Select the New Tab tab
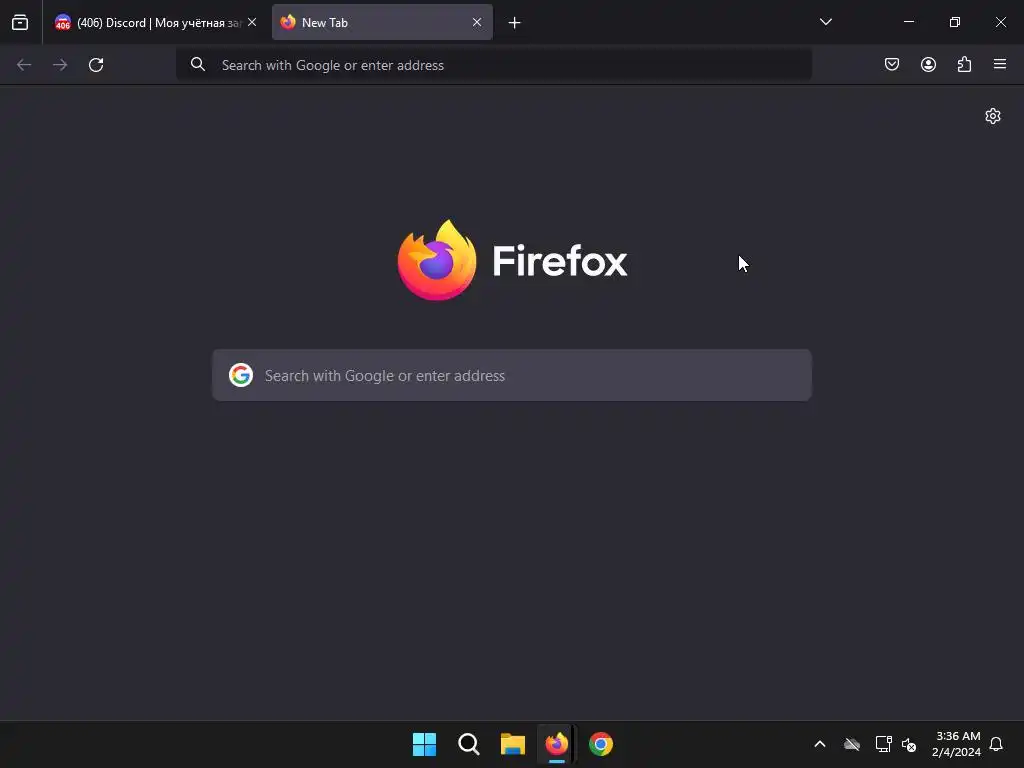The height and width of the screenshot is (768, 1024). (x=382, y=22)
